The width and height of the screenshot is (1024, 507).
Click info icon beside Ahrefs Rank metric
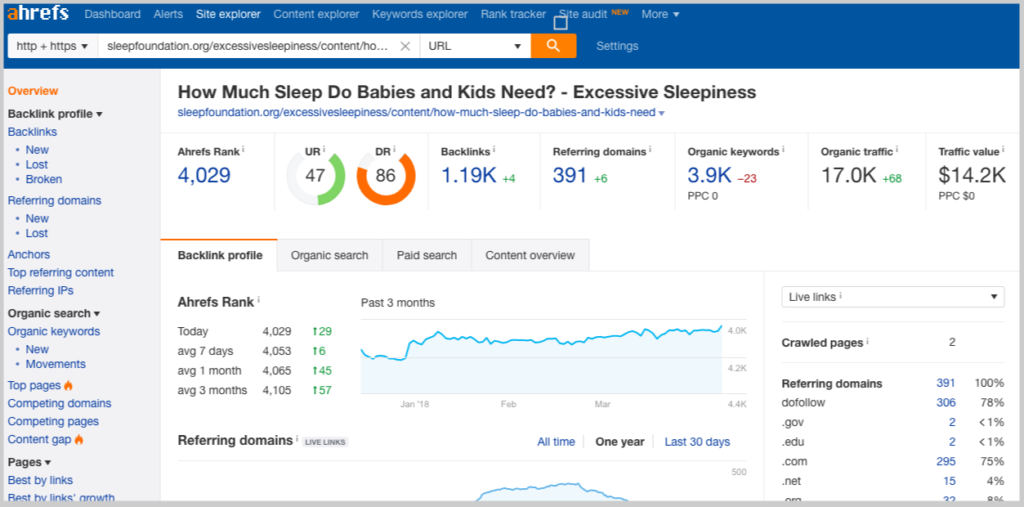click(x=243, y=151)
